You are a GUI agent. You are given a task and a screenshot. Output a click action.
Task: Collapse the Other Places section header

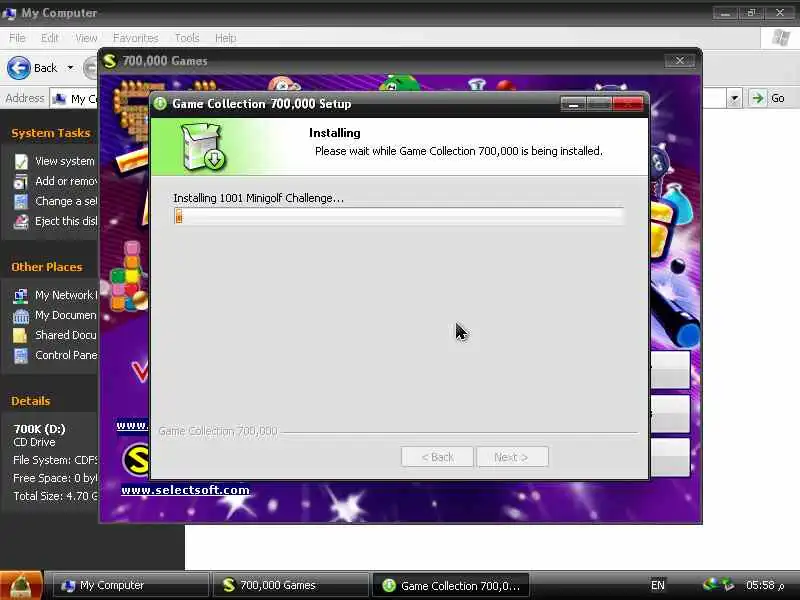coord(46,267)
